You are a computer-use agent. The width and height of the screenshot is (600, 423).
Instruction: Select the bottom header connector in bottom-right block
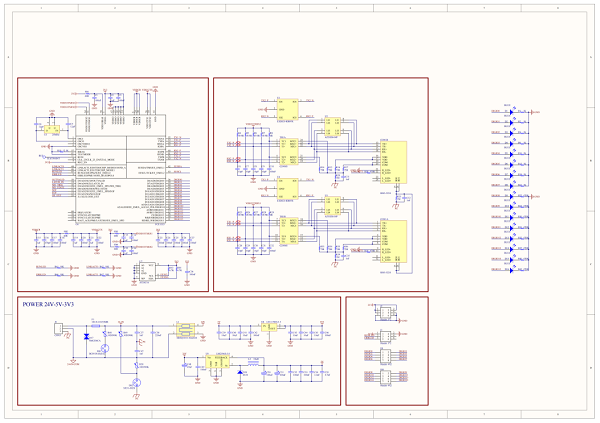(x=386, y=376)
